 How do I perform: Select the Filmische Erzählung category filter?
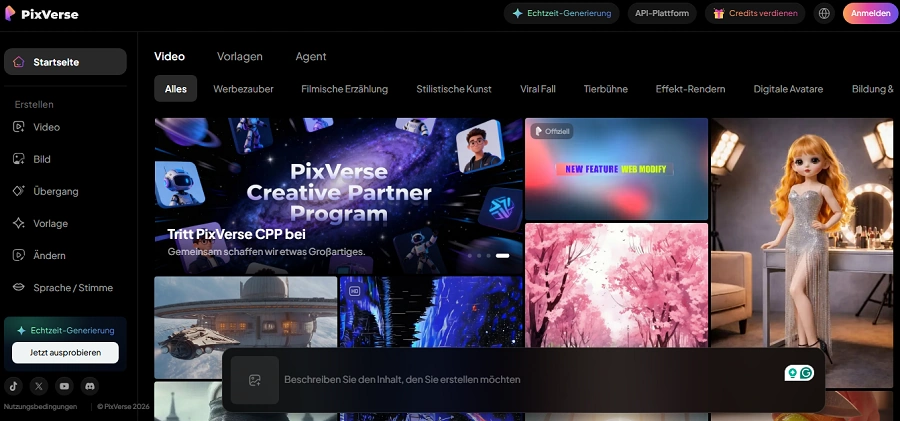(344, 89)
